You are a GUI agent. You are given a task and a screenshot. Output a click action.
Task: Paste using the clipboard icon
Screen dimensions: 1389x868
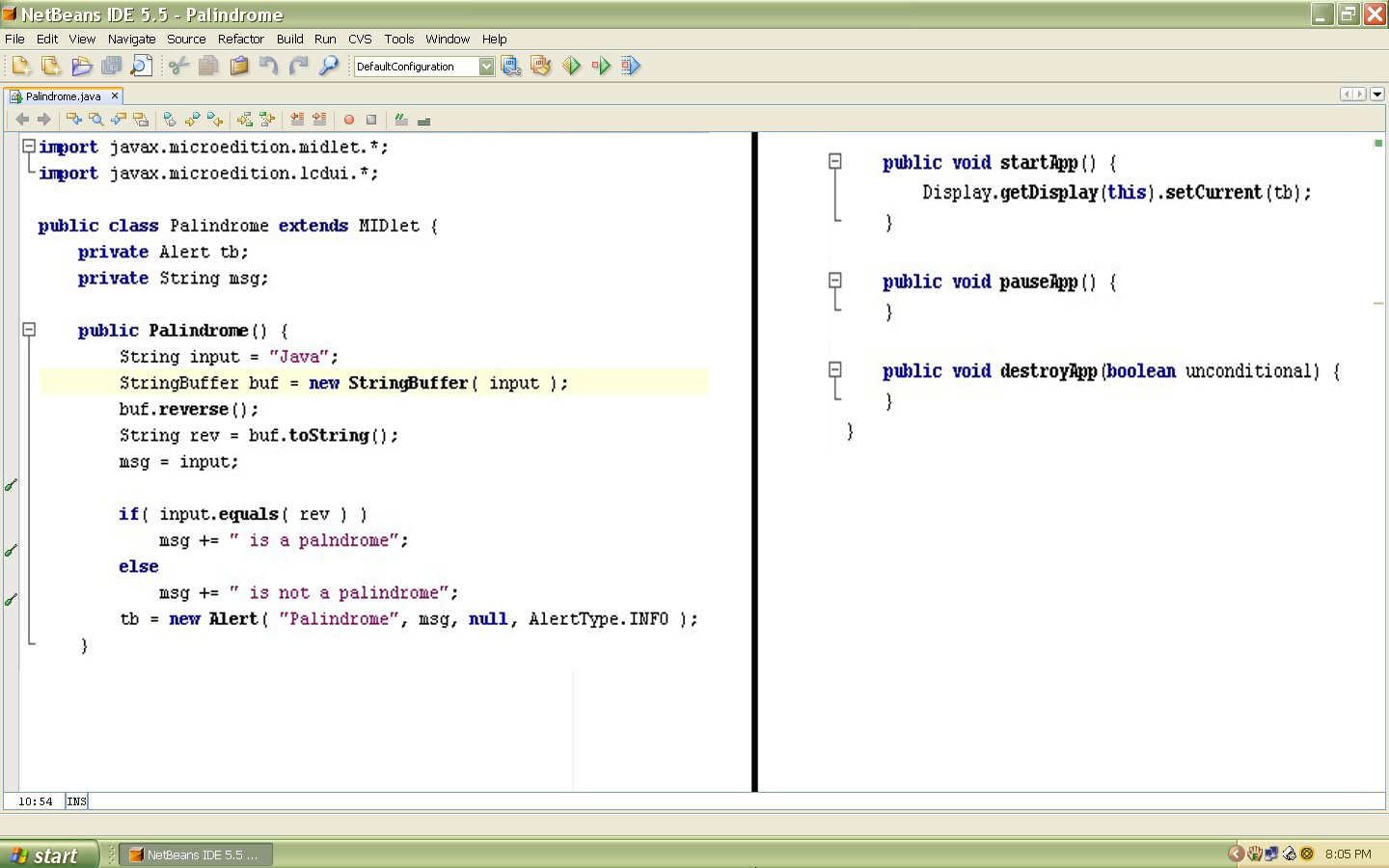coord(239,66)
